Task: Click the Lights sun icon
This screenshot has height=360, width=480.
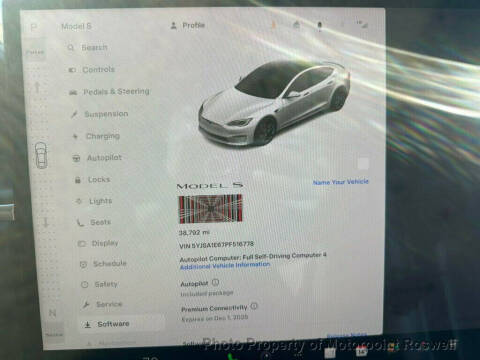Action: (79, 201)
